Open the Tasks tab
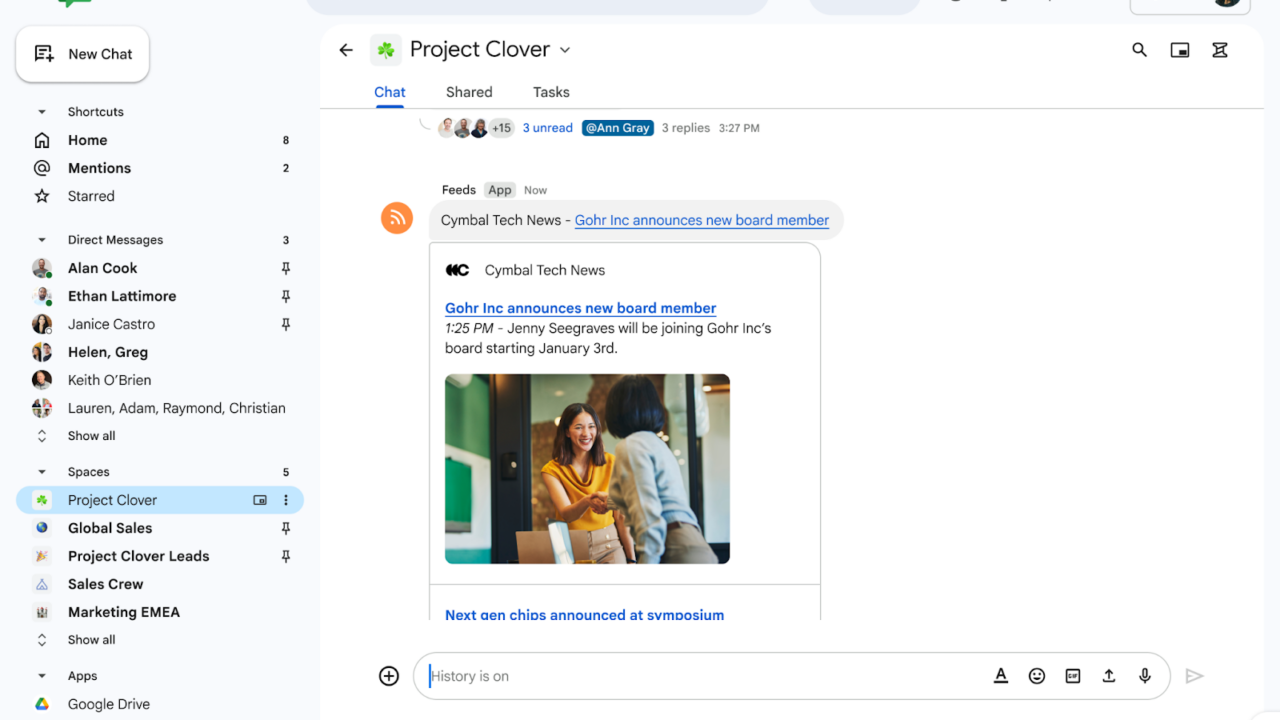1280x720 pixels. click(x=551, y=92)
